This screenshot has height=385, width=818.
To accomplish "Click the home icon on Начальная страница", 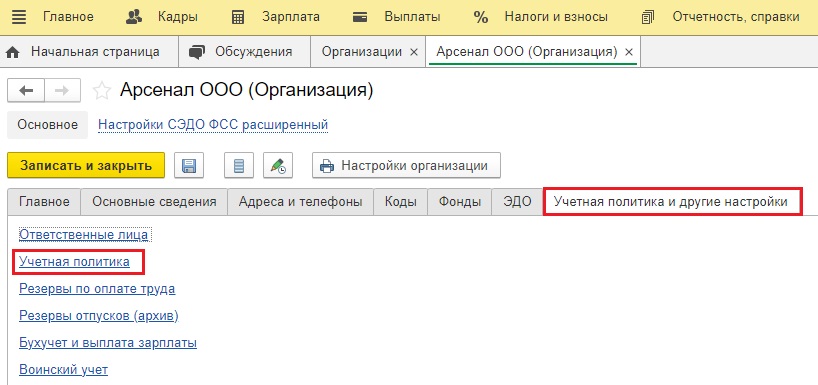I will [x=13, y=52].
